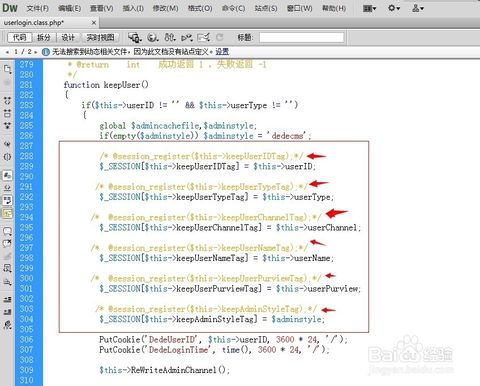This screenshot has width=480, height=386.
Task: Click the Open Documents icon in coding toolbar
Action: (x=7, y=69)
